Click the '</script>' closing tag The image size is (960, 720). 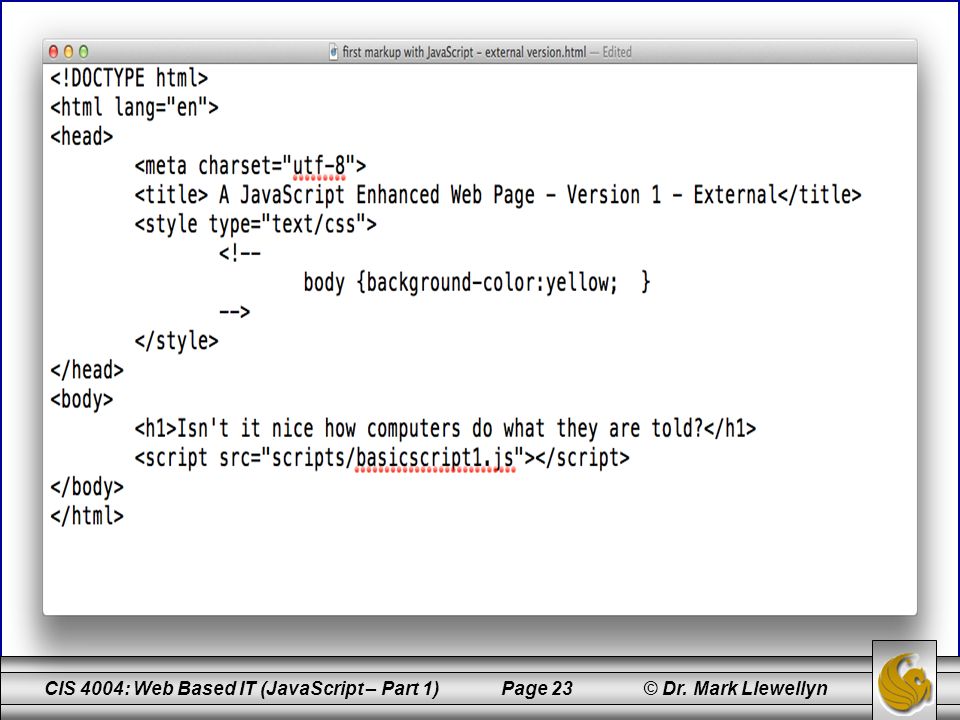pos(582,458)
